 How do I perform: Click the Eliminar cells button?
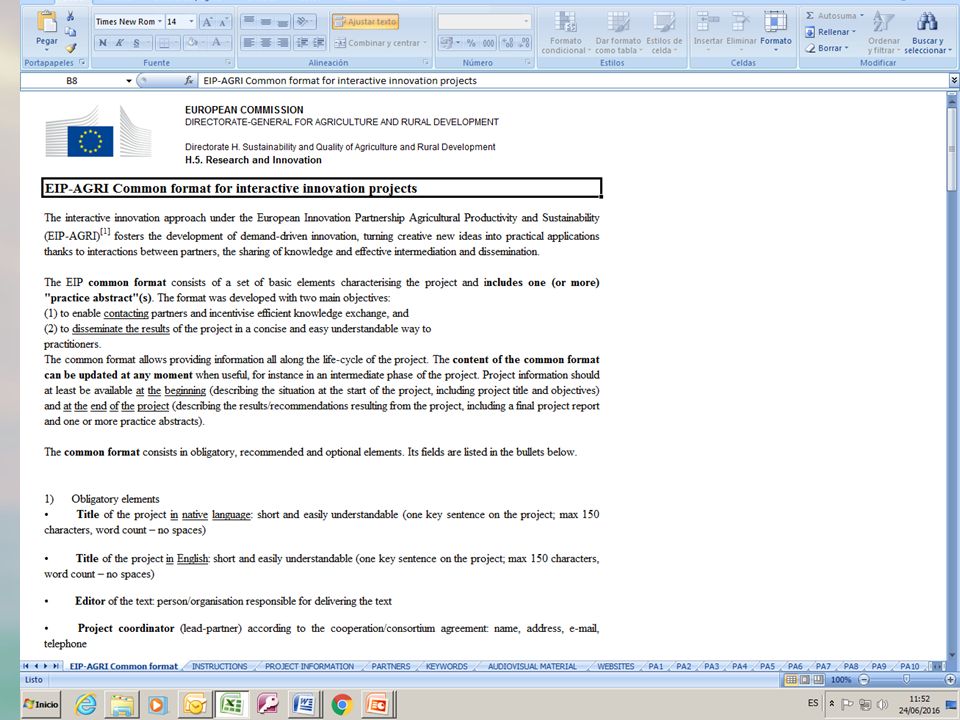pyautogui.click(x=741, y=29)
